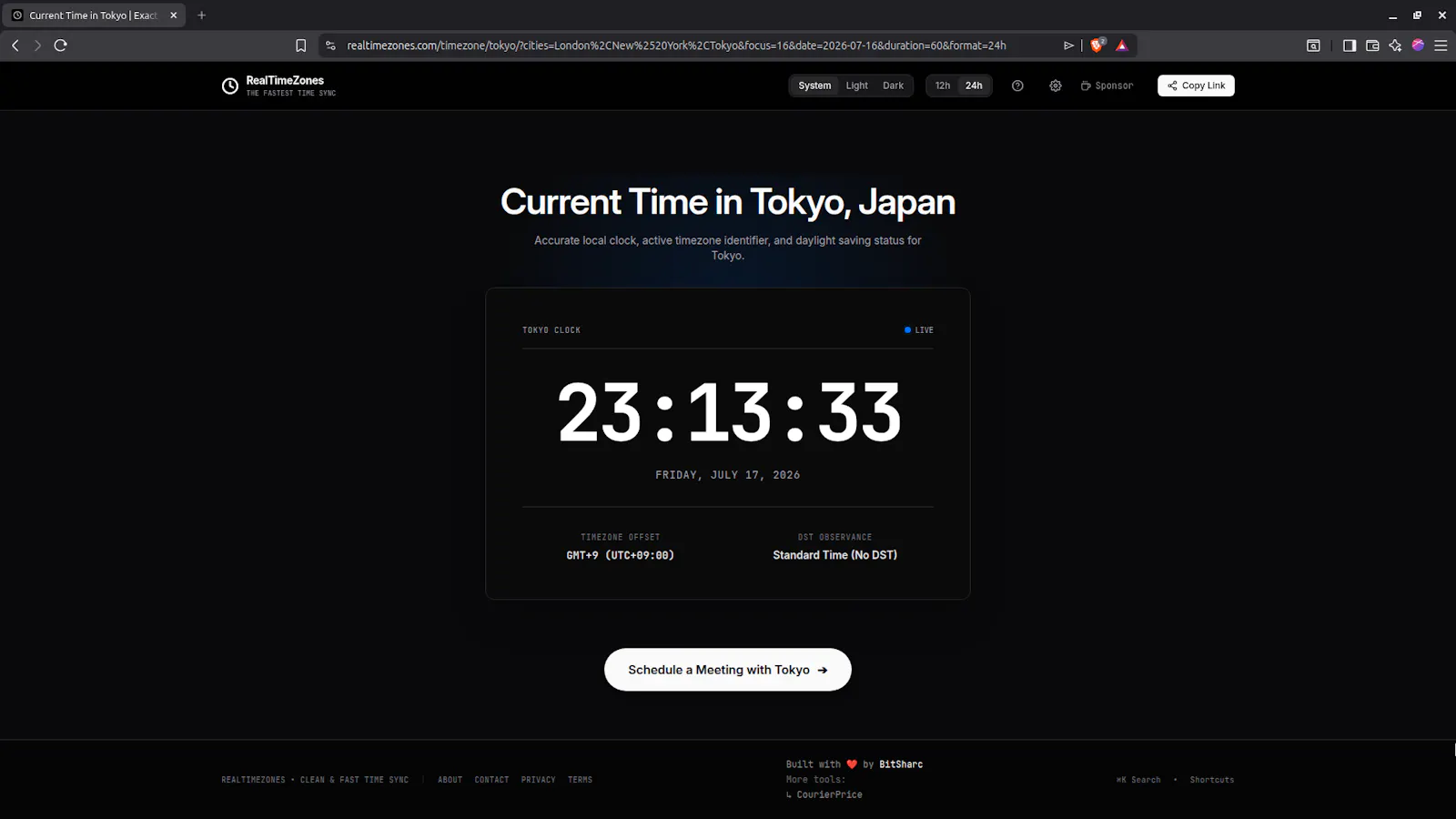Viewport: 1456px width, 819px height.
Task: Select the System theme option
Action: [x=814, y=86]
